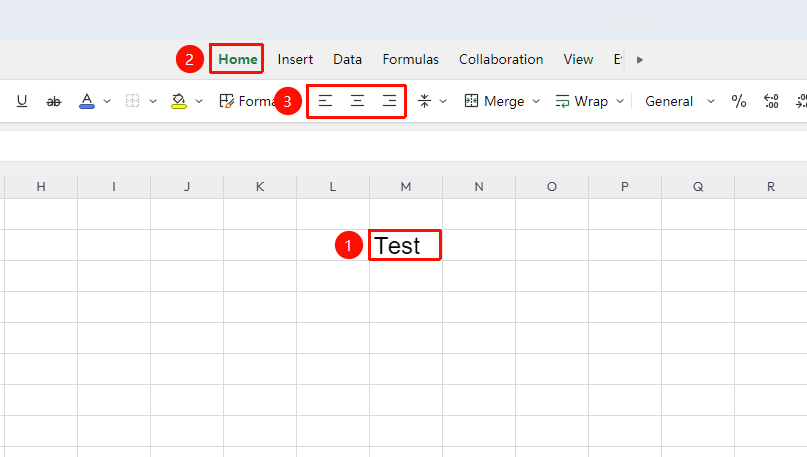The height and width of the screenshot is (457, 807).
Task: Click the borders icon
Action: click(132, 101)
